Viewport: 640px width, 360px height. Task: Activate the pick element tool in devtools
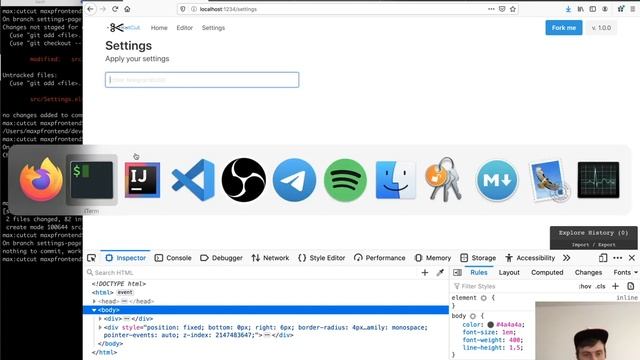click(x=91, y=258)
